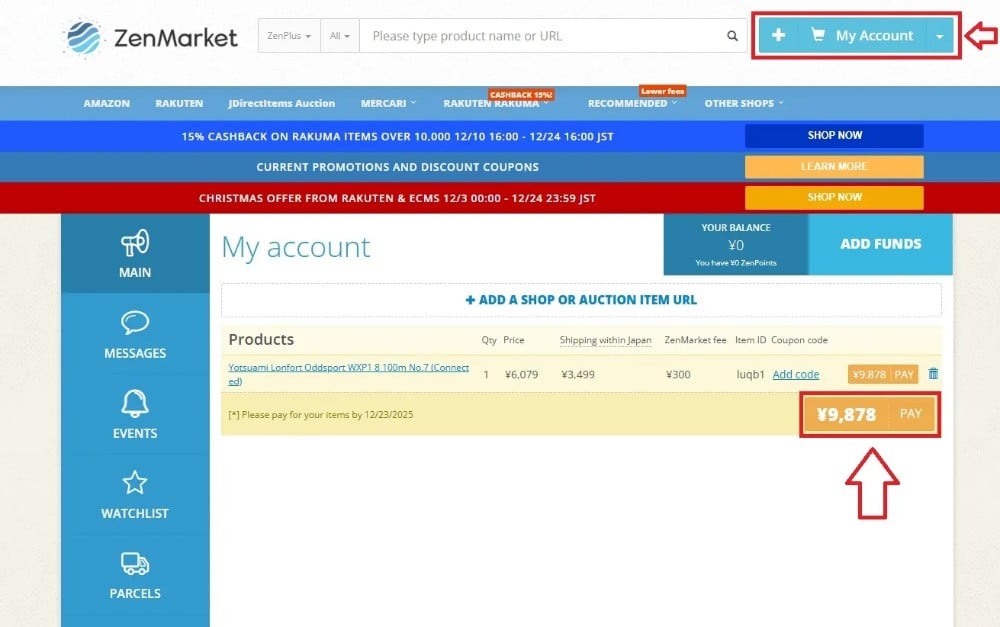
Task: Click the plus button beside My Account
Action: tap(778, 35)
